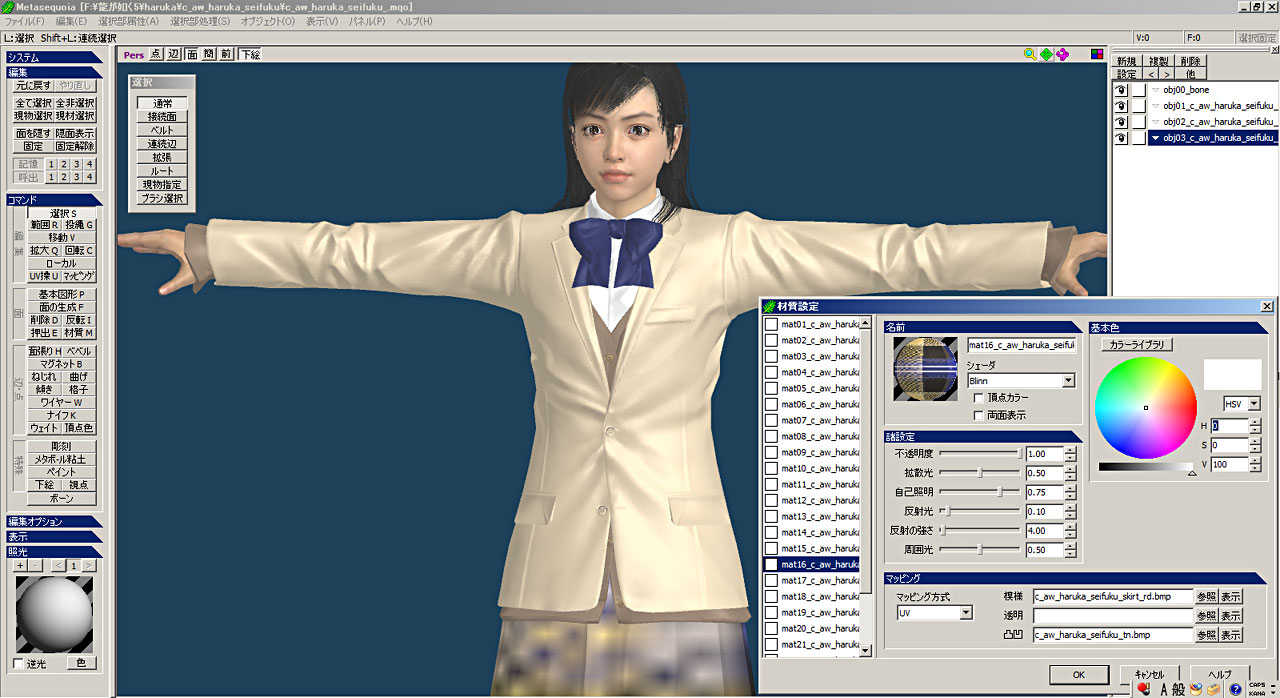Select the マグネット B magnet tool
This screenshot has height=698, width=1280.
(61, 364)
